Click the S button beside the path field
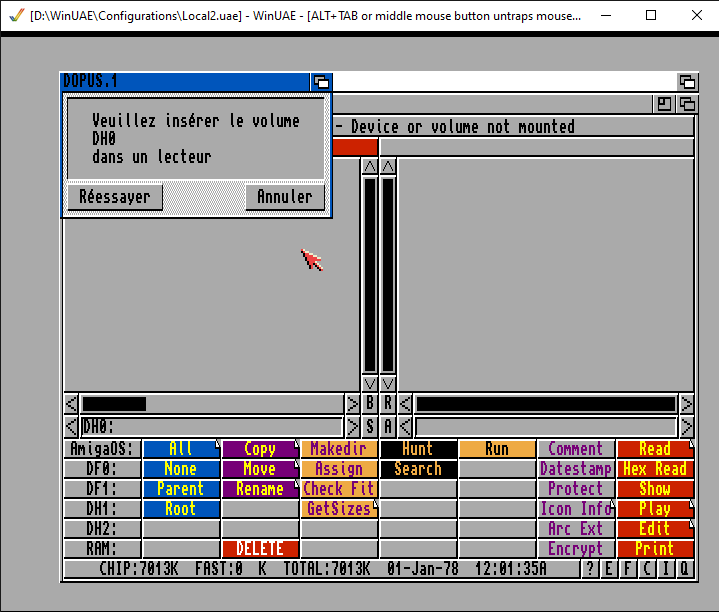The image size is (719, 612). click(370, 427)
